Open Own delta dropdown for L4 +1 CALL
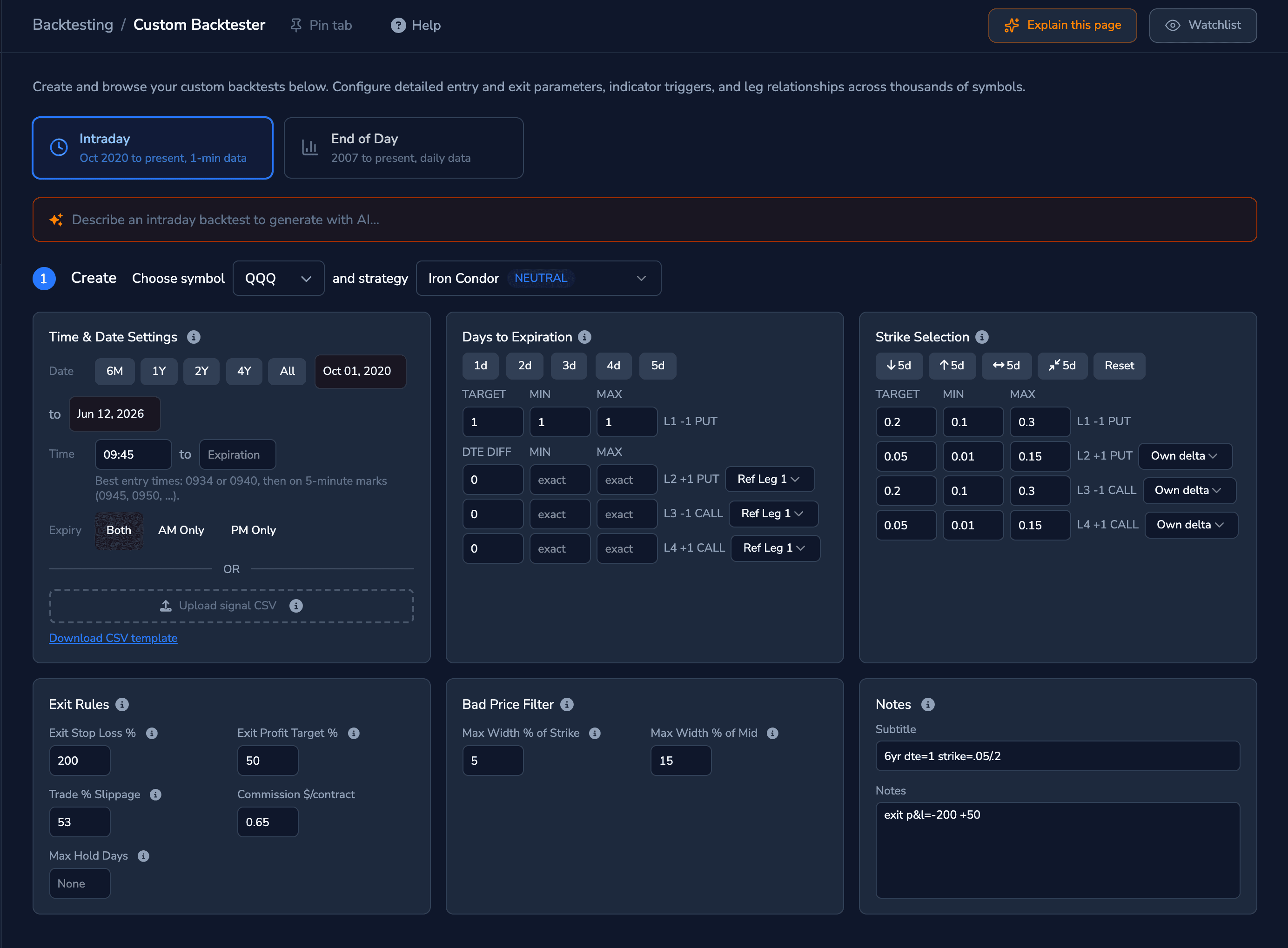Image resolution: width=1288 pixels, height=948 pixels. click(x=1191, y=525)
